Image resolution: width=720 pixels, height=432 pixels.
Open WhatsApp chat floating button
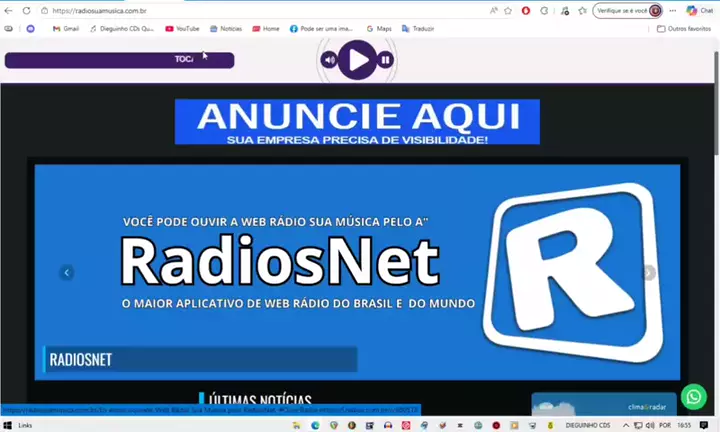coord(693,397)
